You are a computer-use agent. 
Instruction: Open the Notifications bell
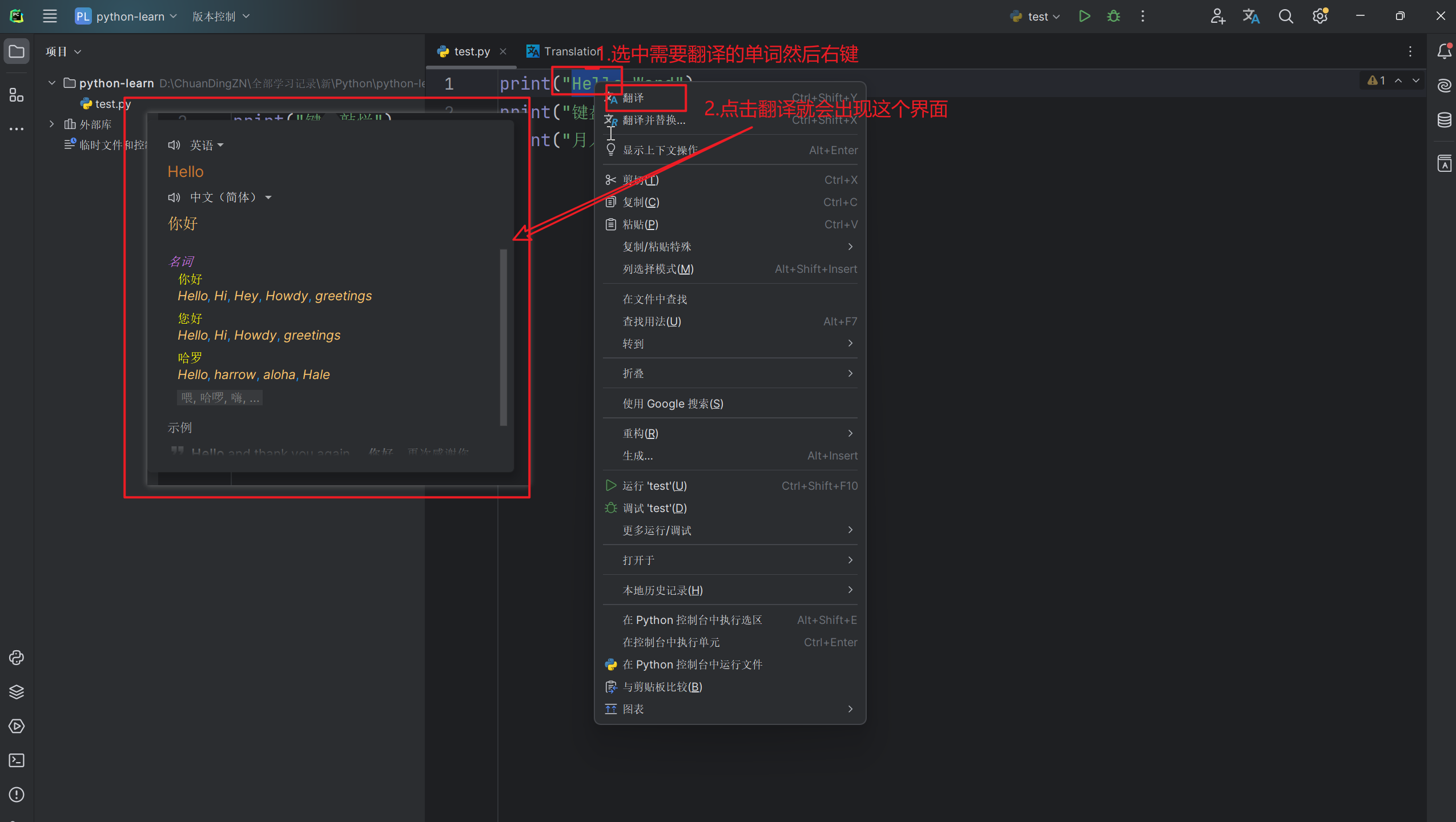(x=1444, y=51)
